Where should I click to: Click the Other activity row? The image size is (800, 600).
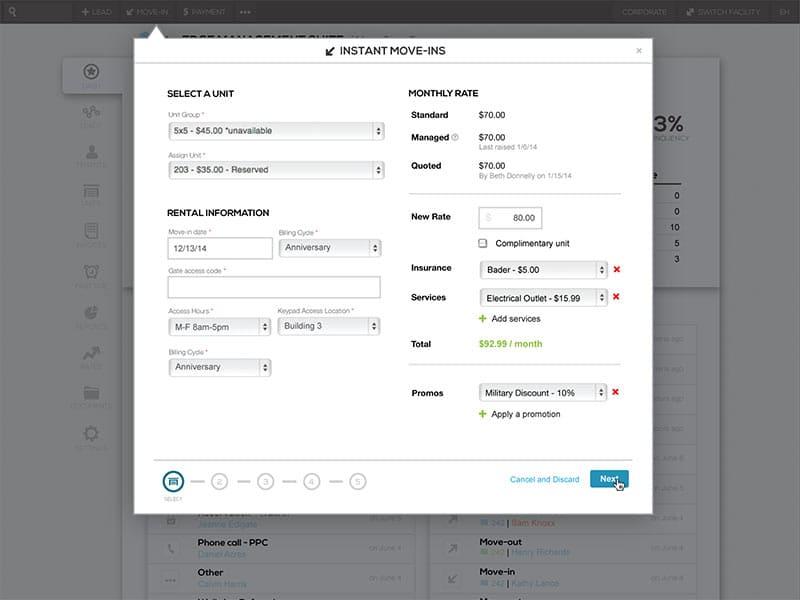282,579
